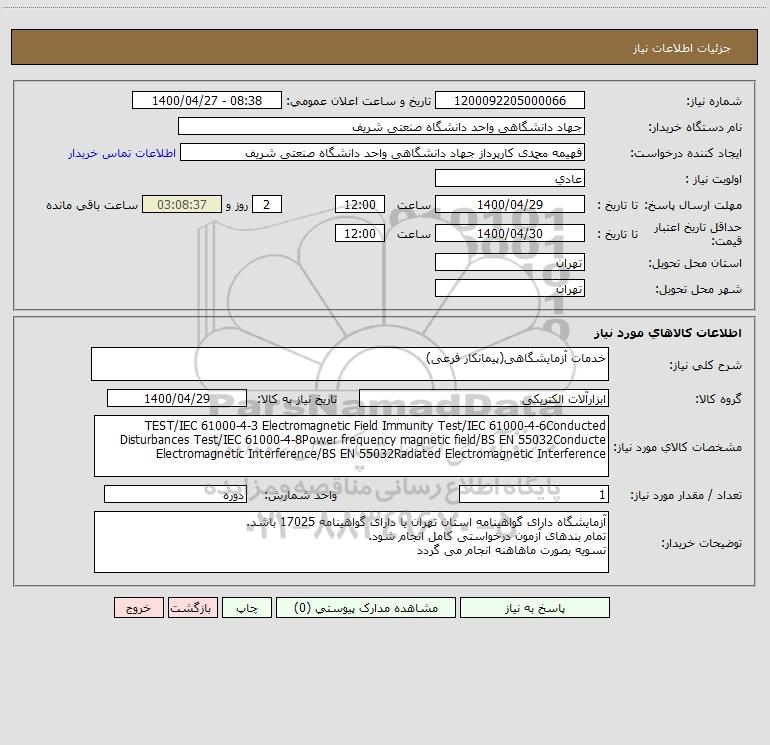Click the price validity date 1400/04/30 field
Viewport: 770px width, 745px height.
(510, 233)
